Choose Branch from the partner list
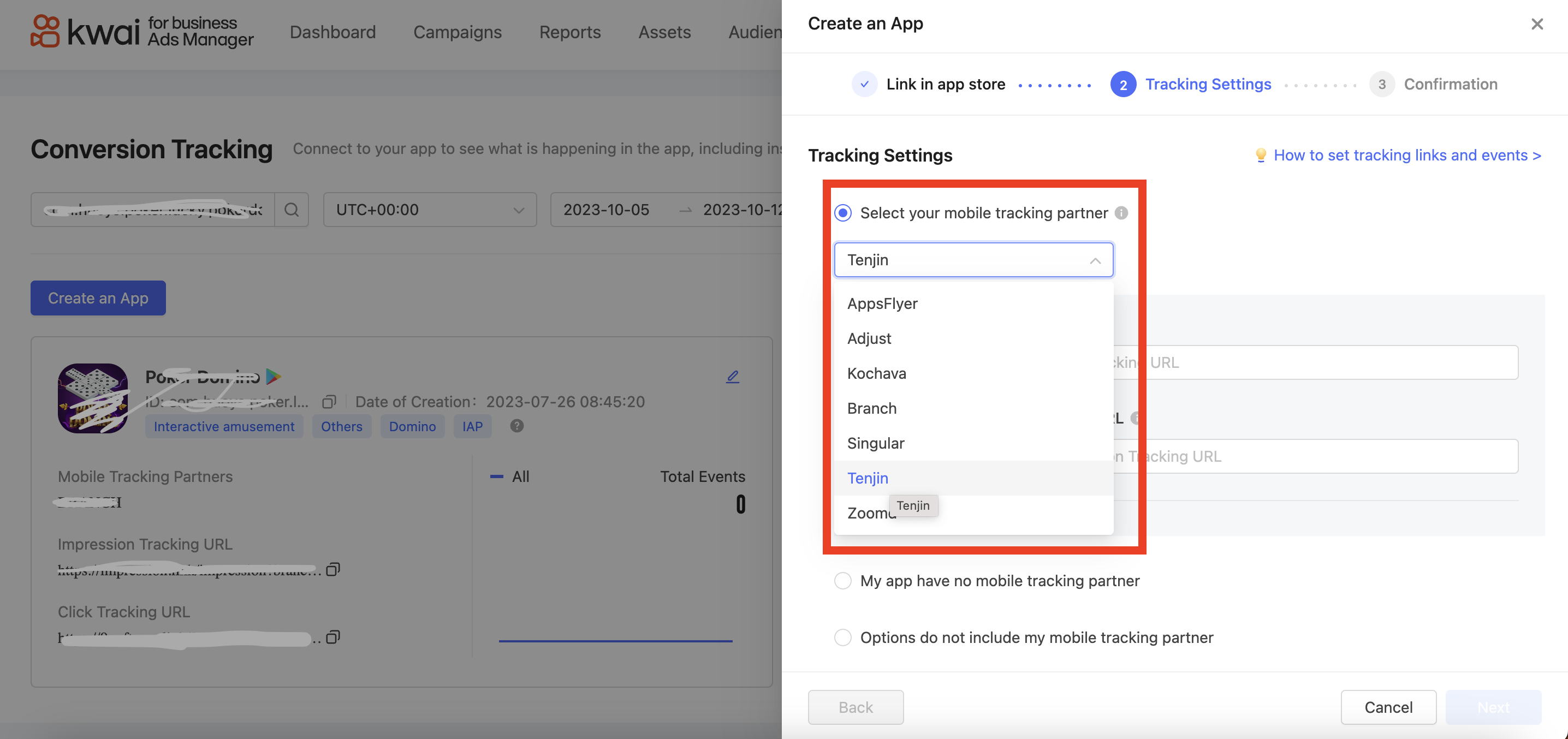 click(973, 408)
